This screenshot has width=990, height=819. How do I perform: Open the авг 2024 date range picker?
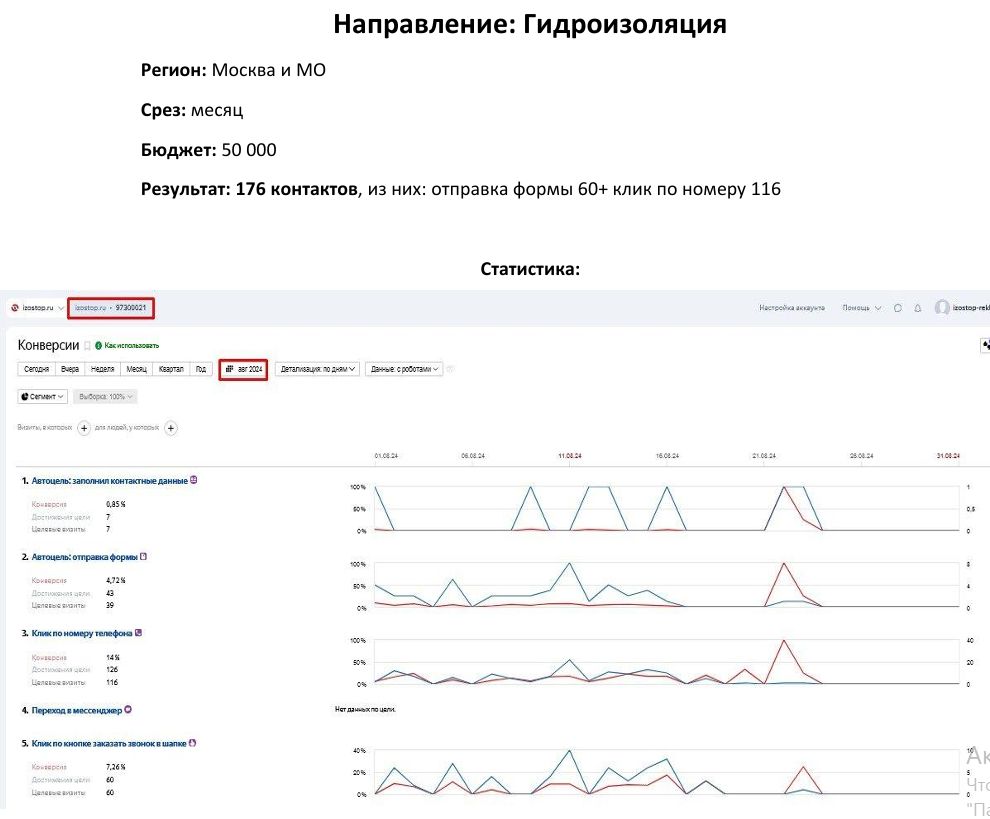244,369
